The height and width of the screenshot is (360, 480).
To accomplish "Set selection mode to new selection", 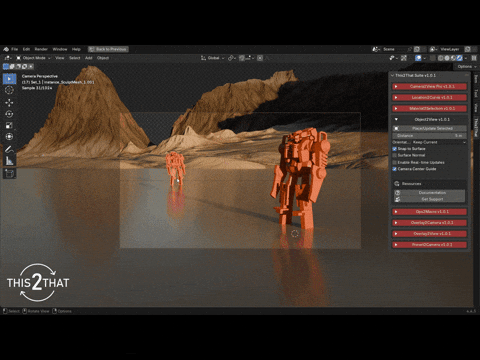I will pyautogui.click(x=6, y=67).
